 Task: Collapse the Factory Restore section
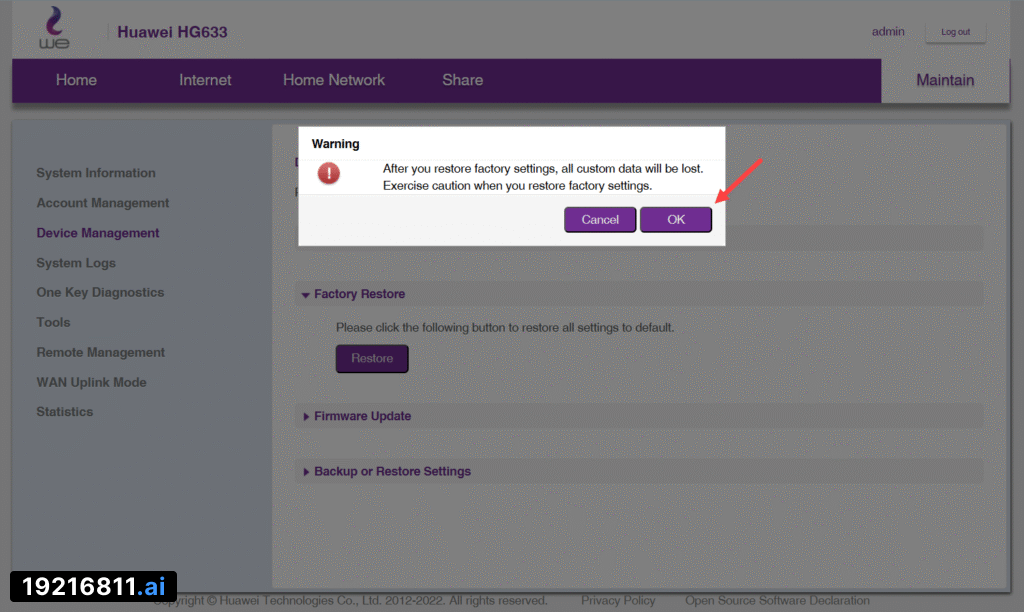[x=359, y=294]
